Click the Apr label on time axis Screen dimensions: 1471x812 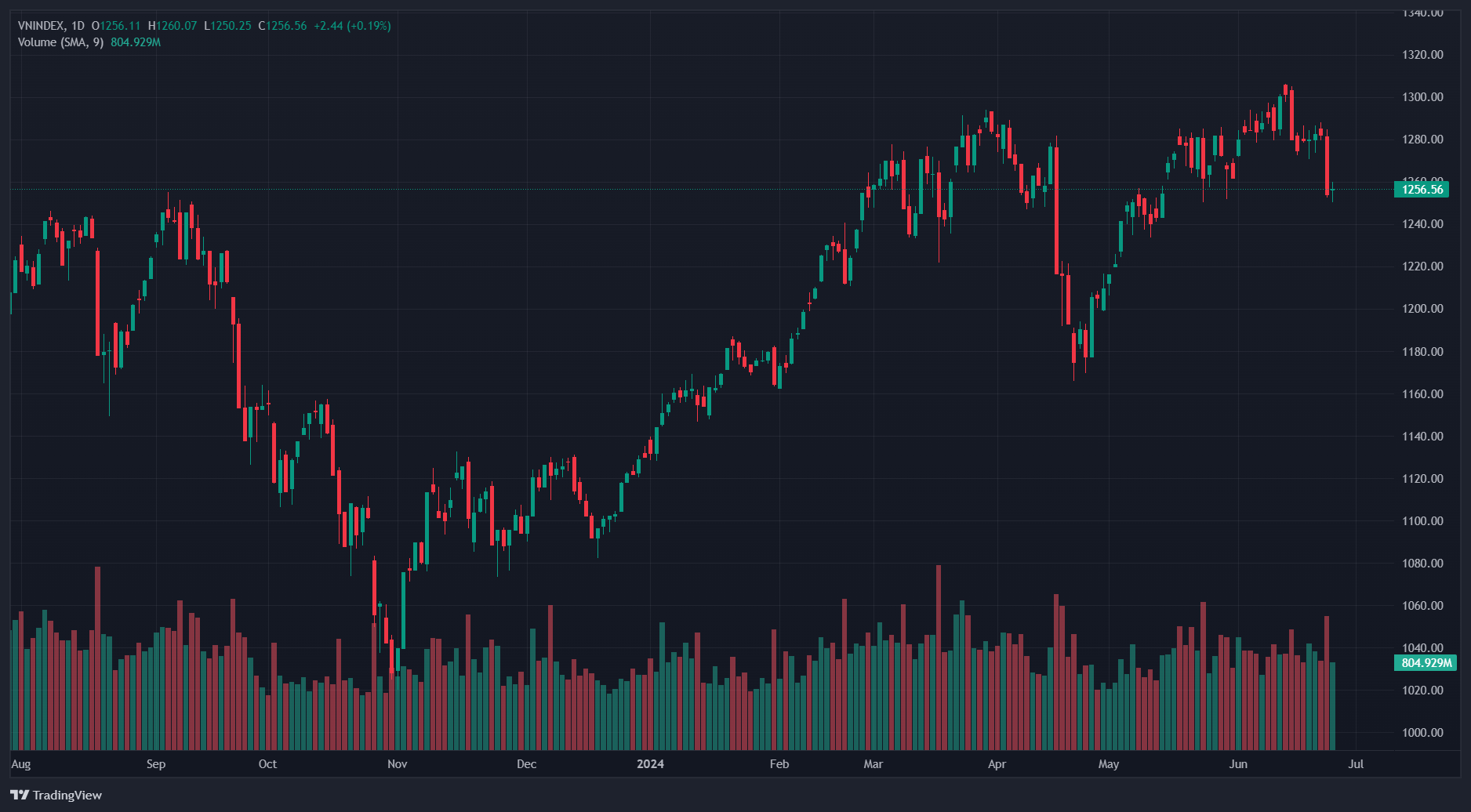click(x=997, y=764)
